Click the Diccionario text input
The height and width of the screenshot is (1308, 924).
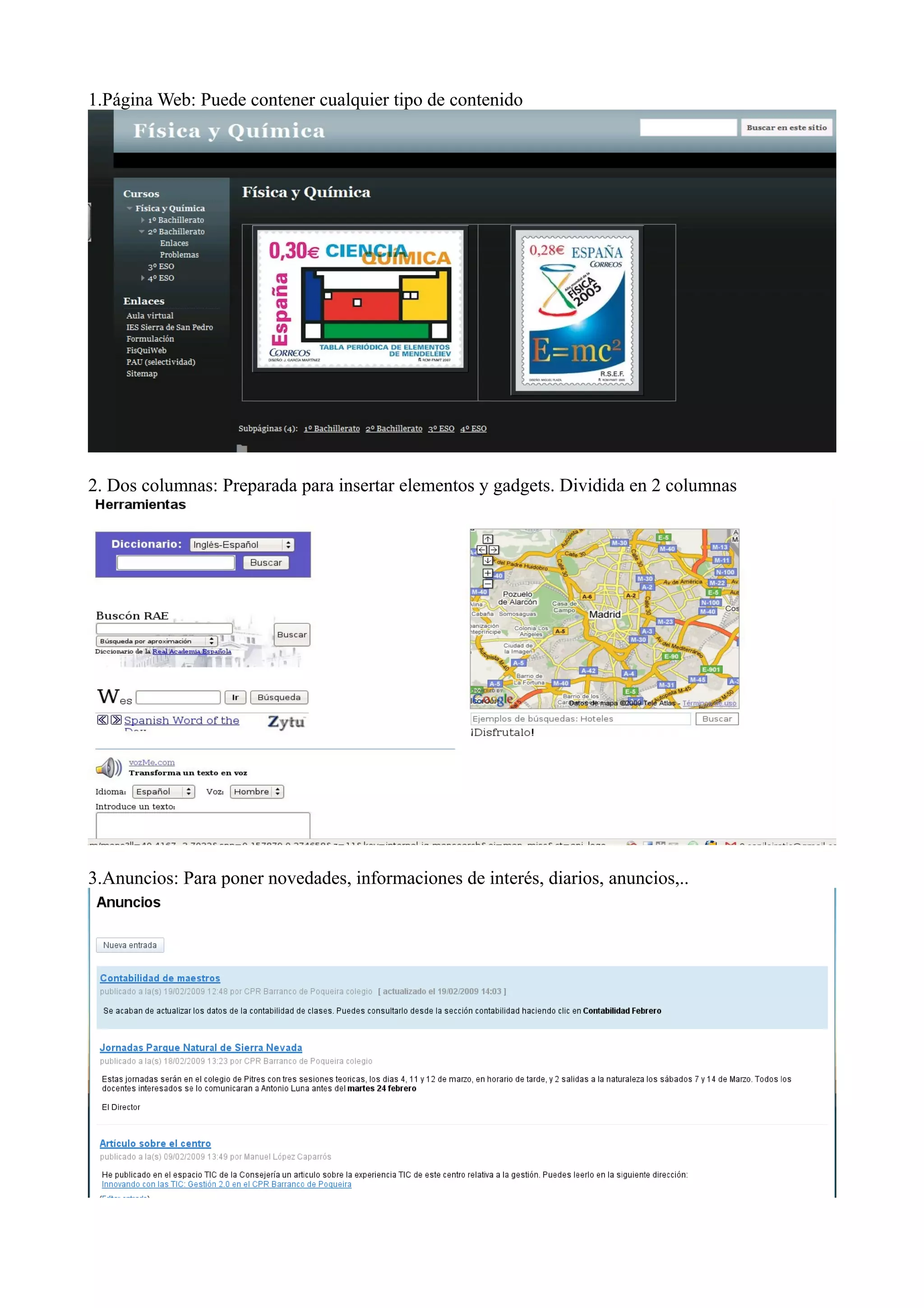point(176,563)
